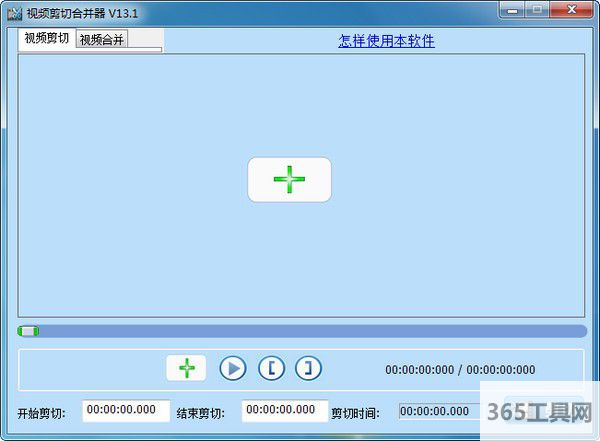Click the large green plus in preview area
Screen dimensions: 600x441
click(289, 180)
